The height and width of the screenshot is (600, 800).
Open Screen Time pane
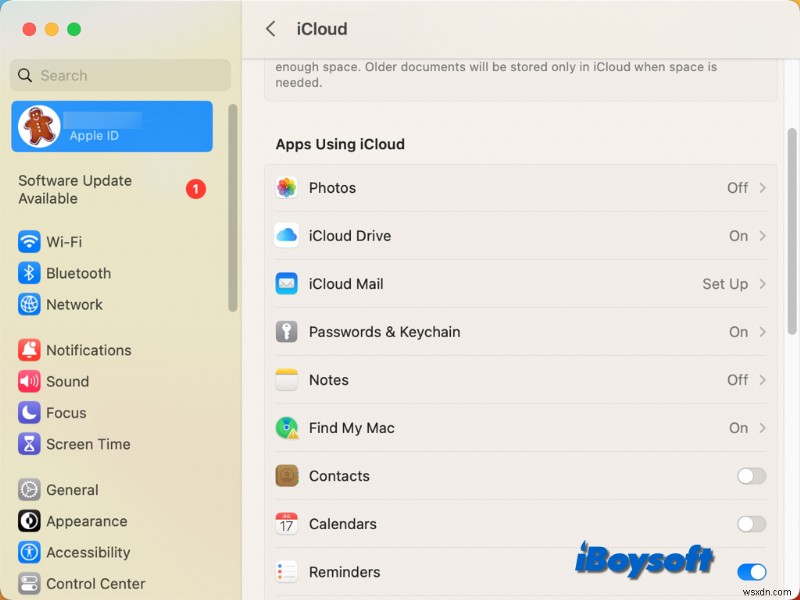pyautogui.click(x=88, y=444)
